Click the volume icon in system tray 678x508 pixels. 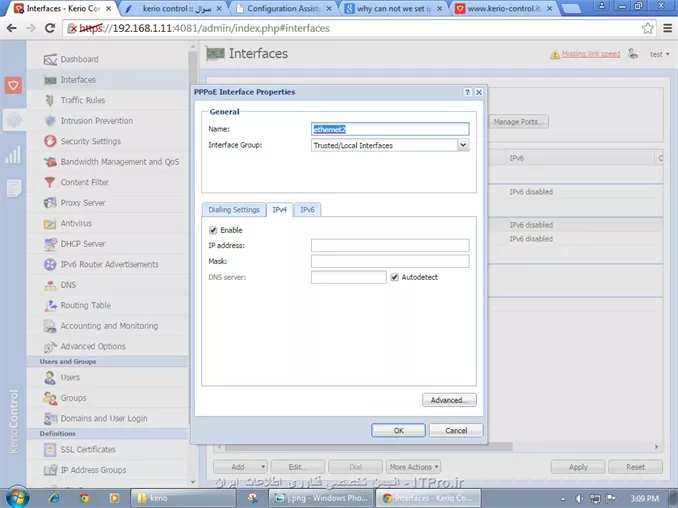(579, 498)
